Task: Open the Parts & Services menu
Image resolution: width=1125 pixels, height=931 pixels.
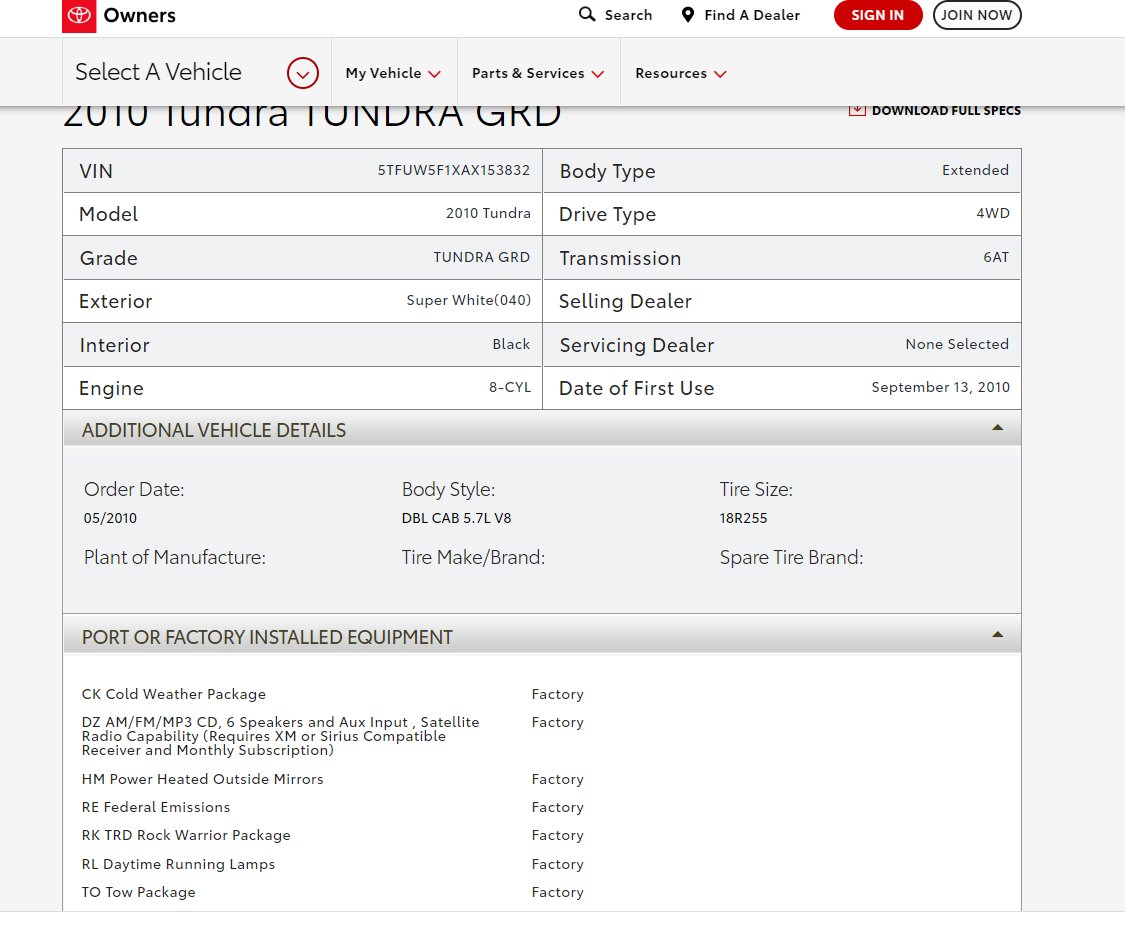Action: [x=538, y=73]
